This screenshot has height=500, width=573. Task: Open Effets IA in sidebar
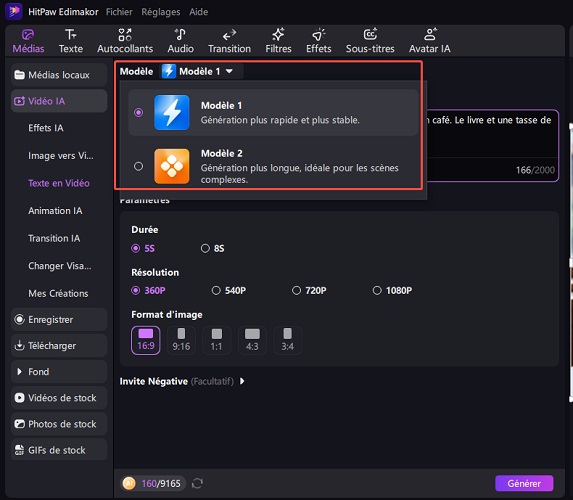tap(46, 128)
